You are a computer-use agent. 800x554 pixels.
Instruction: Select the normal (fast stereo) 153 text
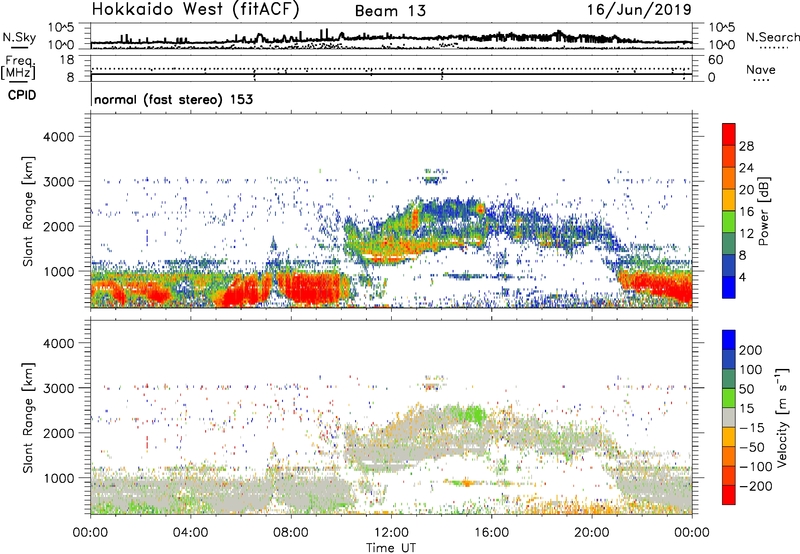click(x=173, y=99)
